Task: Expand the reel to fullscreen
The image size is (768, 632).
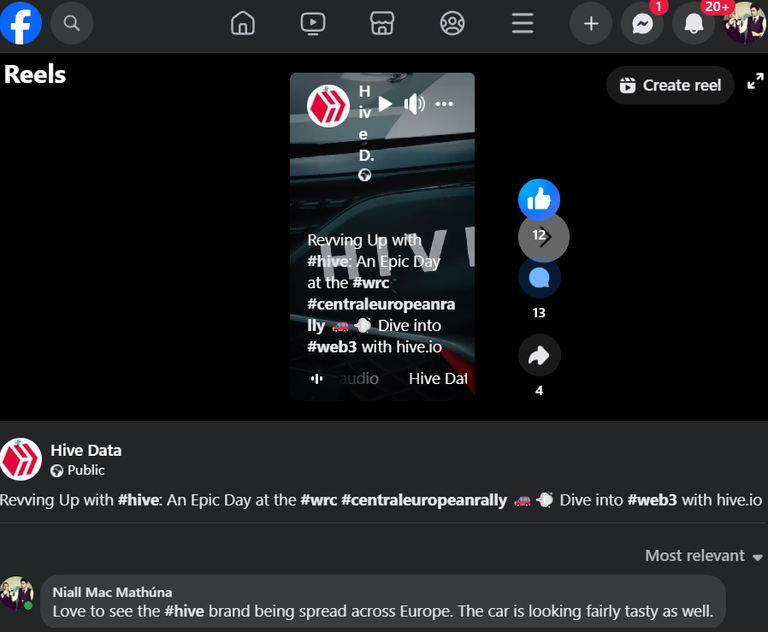Action: [755, 81]
